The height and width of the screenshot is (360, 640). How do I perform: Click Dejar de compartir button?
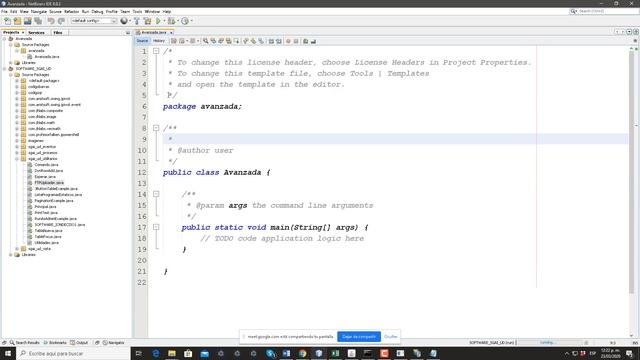click(359, 337)
